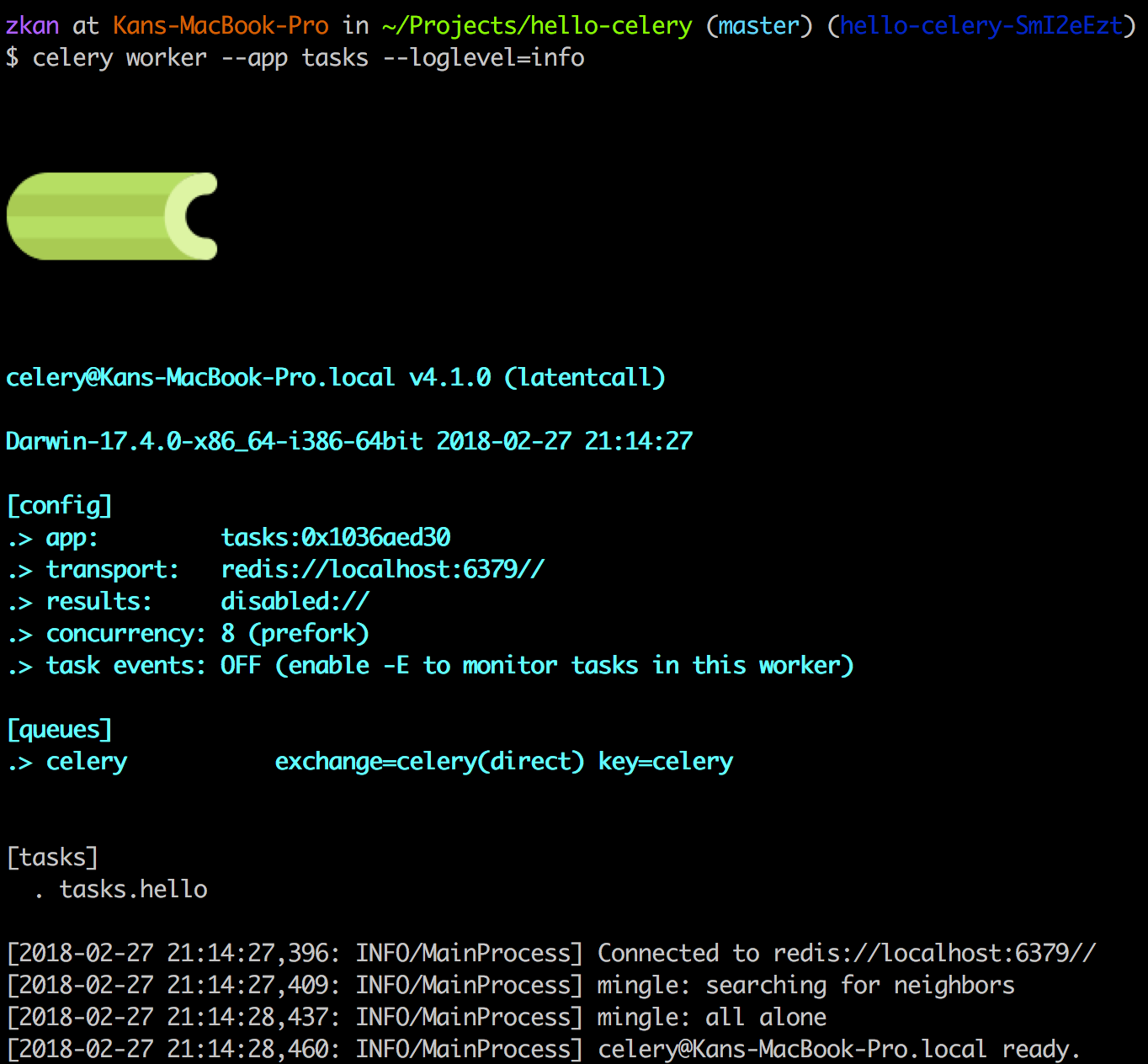
Task: Select the mingle: all alone log entry
Action: coord(711,1017)
